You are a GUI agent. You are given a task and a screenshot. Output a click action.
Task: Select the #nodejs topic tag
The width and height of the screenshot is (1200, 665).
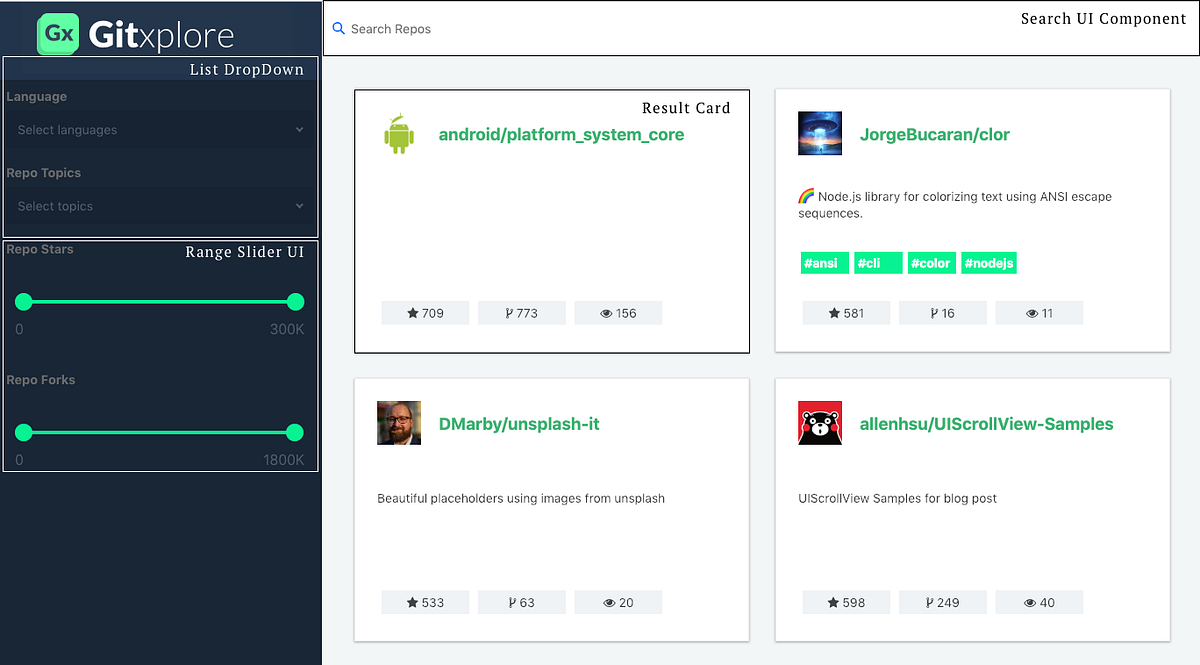tap(988, 262)
